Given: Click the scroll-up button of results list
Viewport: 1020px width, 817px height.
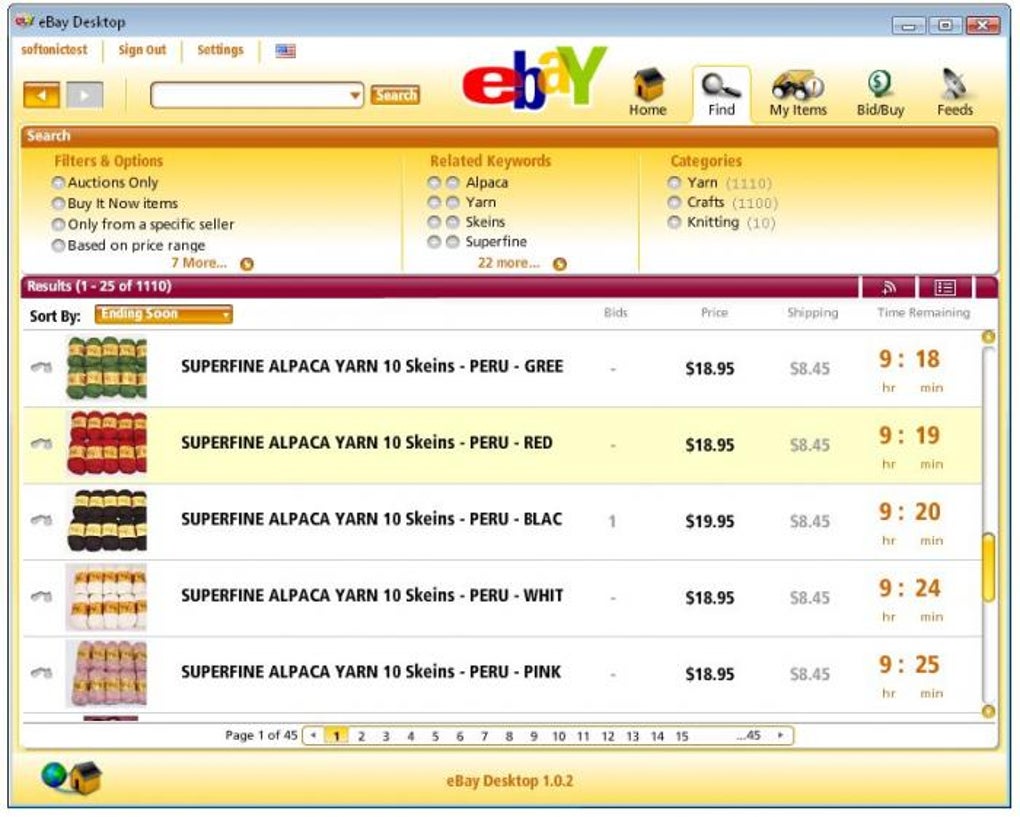Looking at the screenshot, I should pos(988,337).
